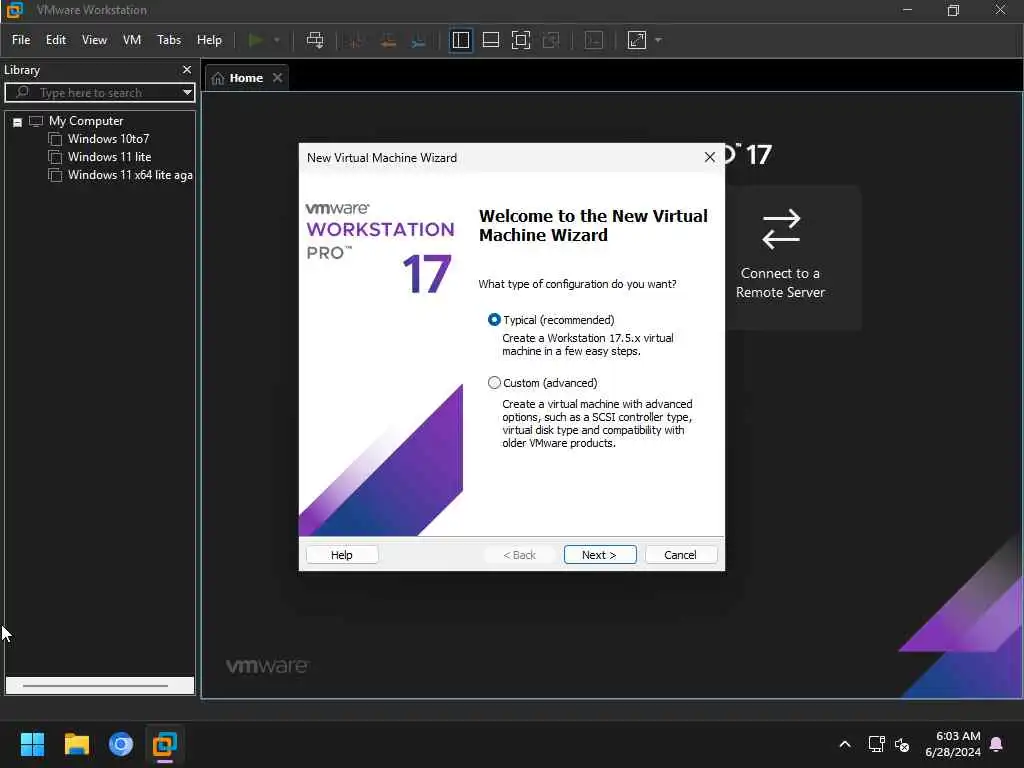
Task: Close the Home tab
Action: click(278, 78)
